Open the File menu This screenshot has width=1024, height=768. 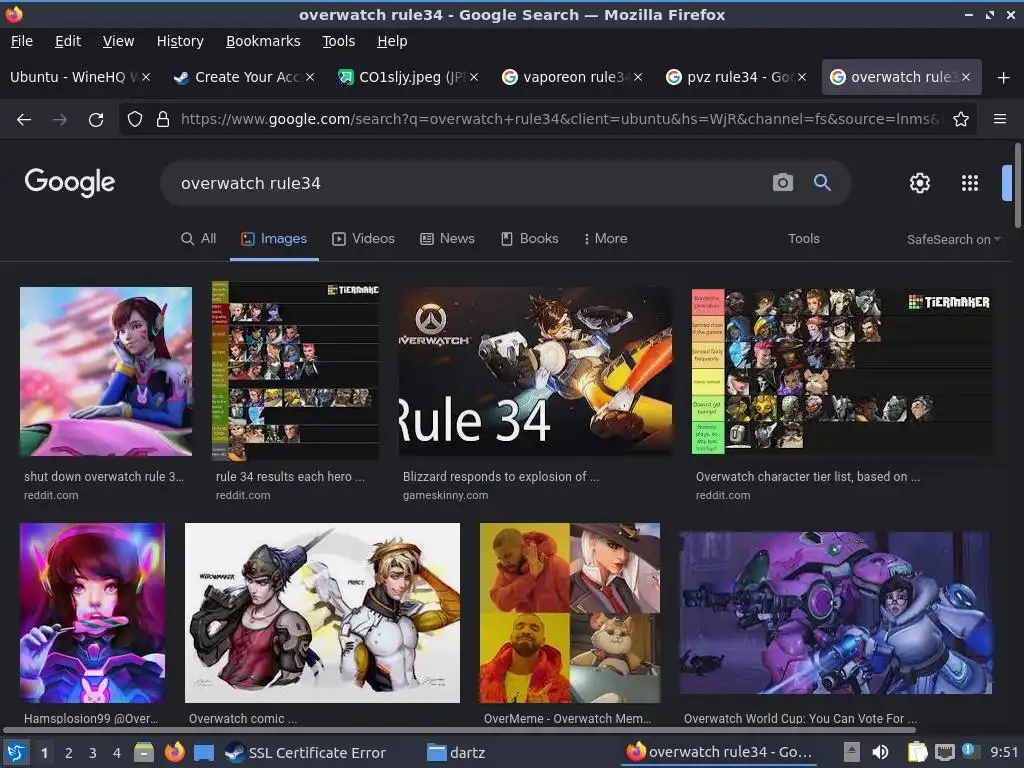pyautogui.click(x=22, y=41)
